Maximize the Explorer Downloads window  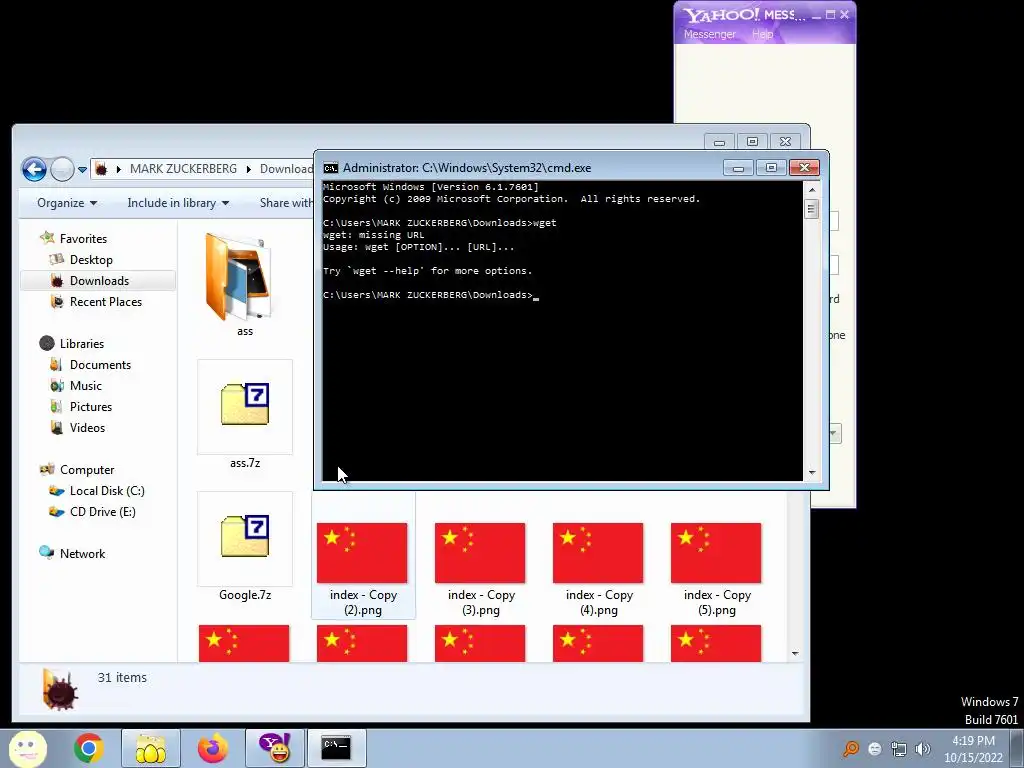pyautogui.click(x=752, y=142)
